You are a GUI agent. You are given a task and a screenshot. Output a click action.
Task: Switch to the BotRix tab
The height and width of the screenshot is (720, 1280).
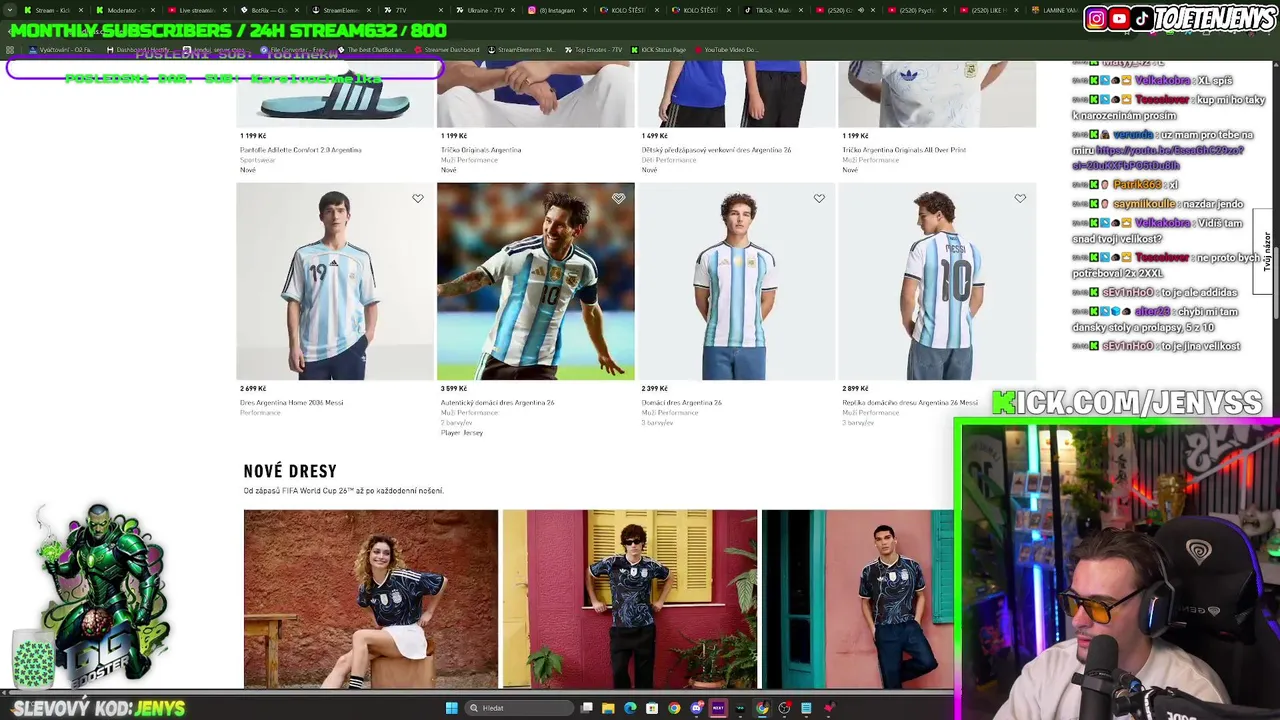pyautogui.click(x=268, y=10)
